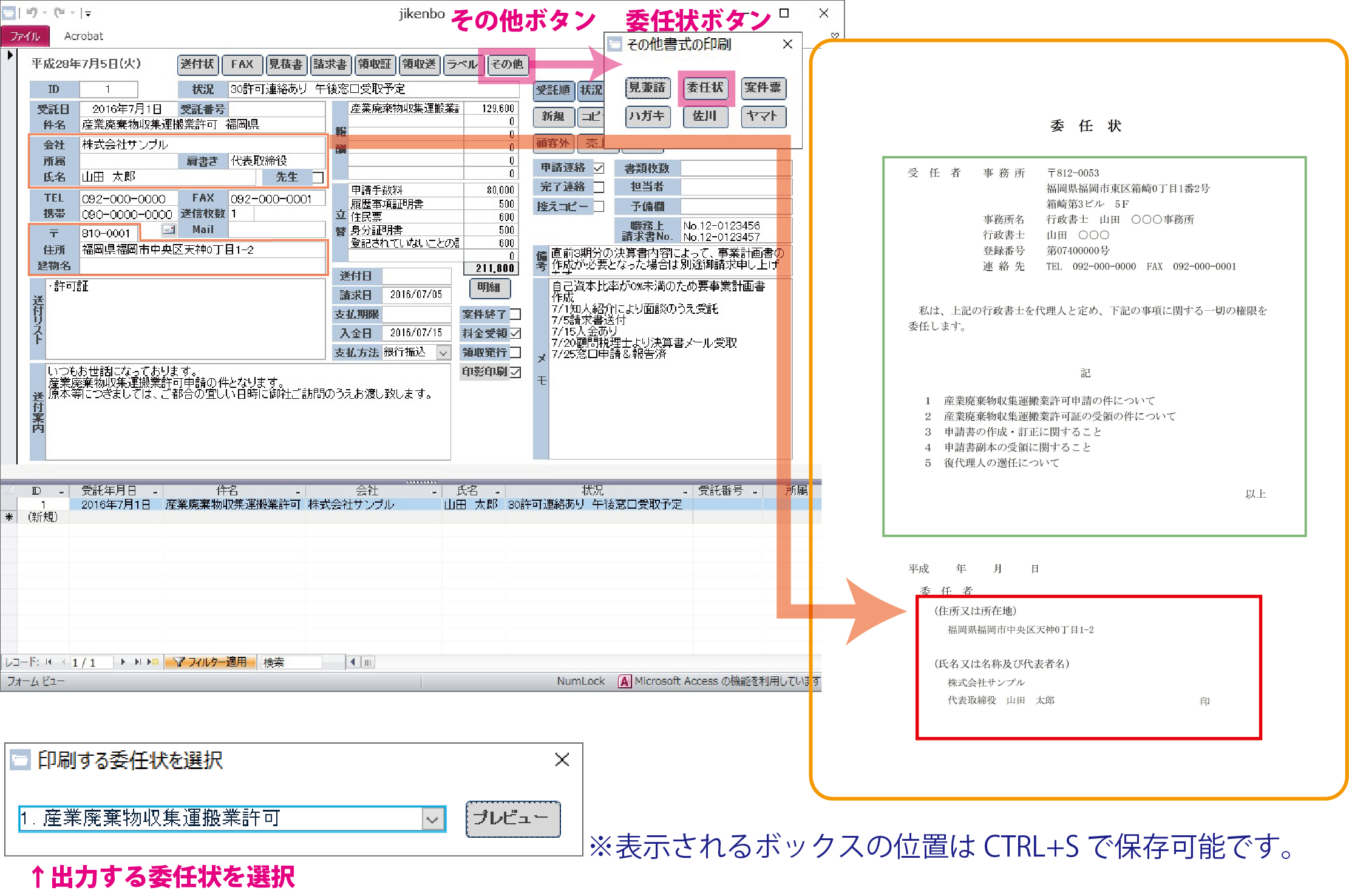The image size is (1349, 896).
Task: Jump to last record navigation arrow
Action: point(138,662)
